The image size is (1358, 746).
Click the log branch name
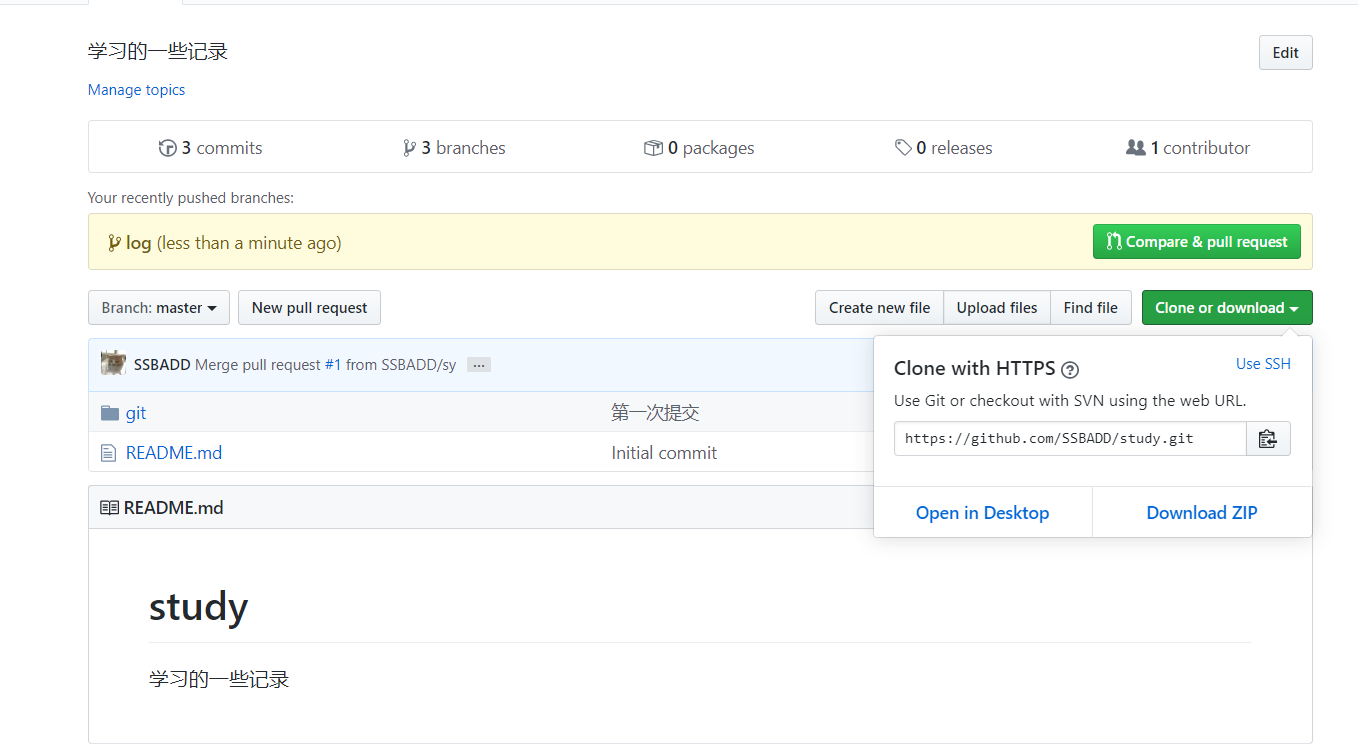tap(139, 243)
